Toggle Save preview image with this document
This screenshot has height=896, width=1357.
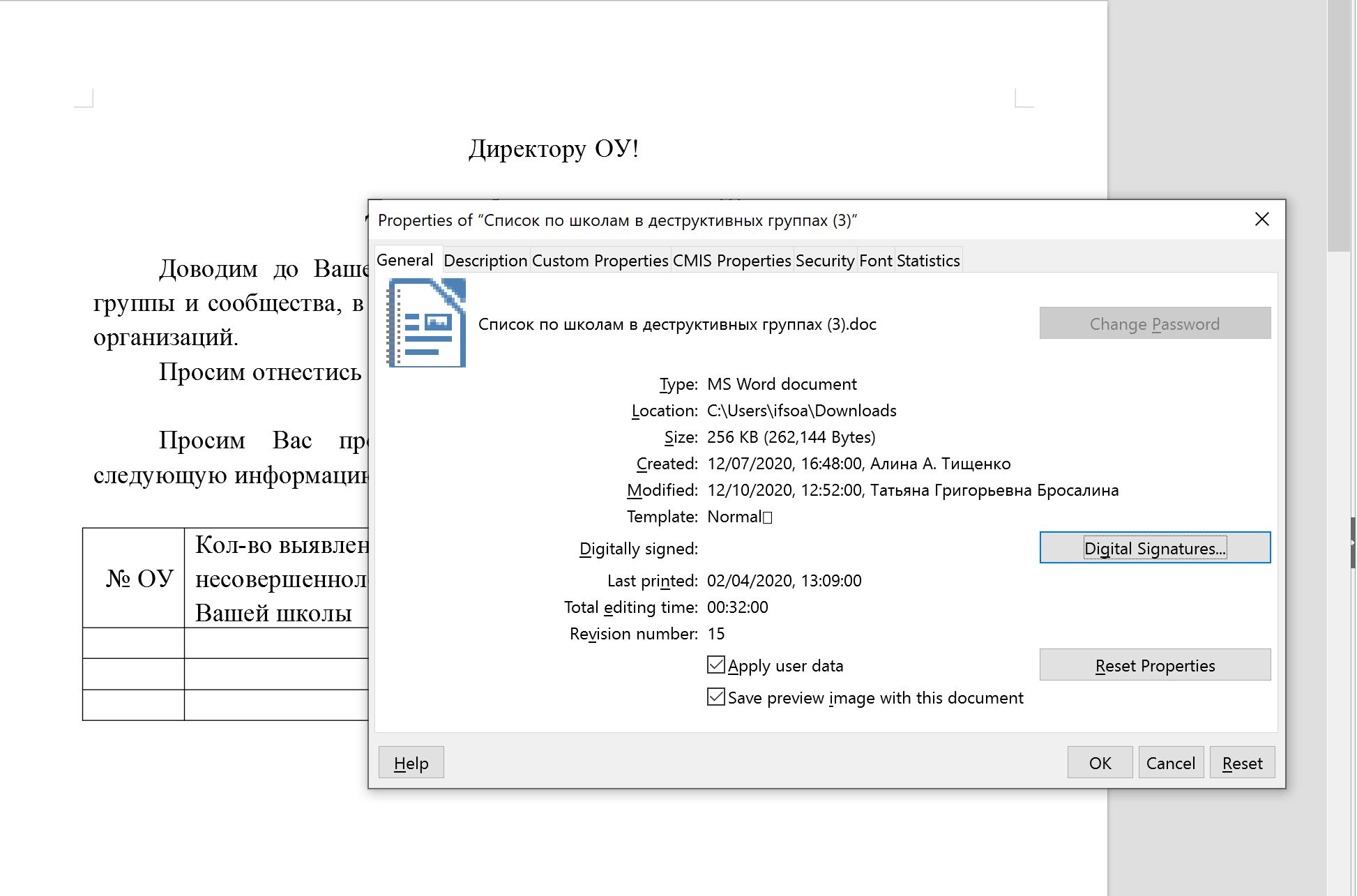(x=715, y=697)
